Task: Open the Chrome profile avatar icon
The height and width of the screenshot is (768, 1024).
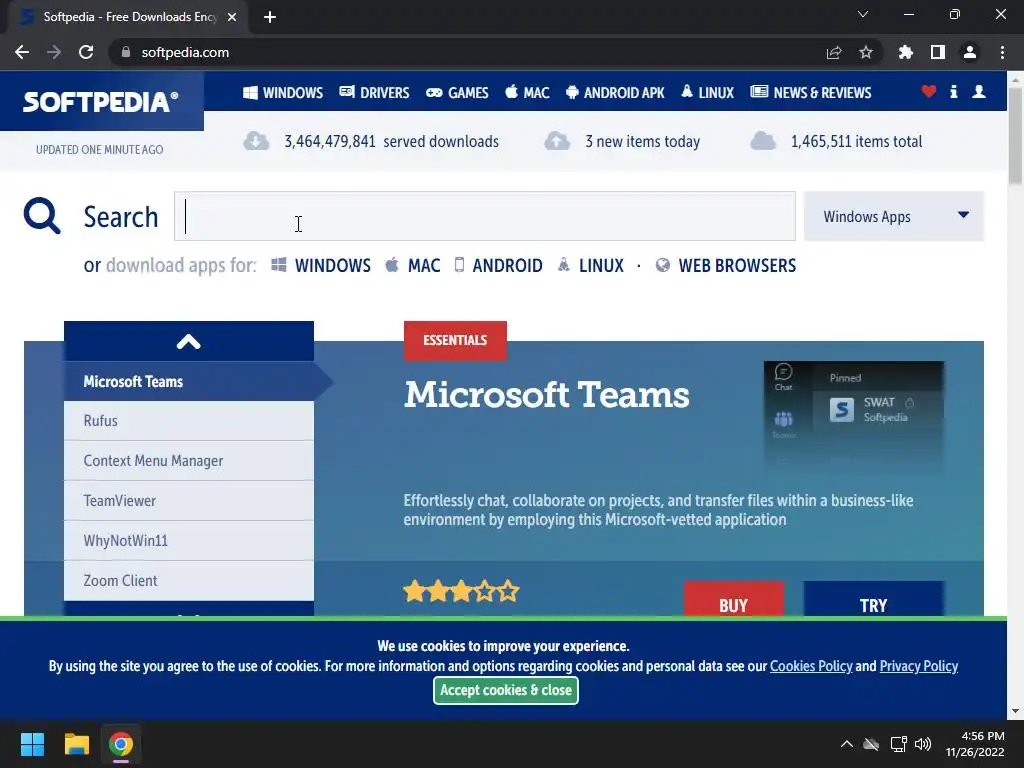Action: coord(970,52)
